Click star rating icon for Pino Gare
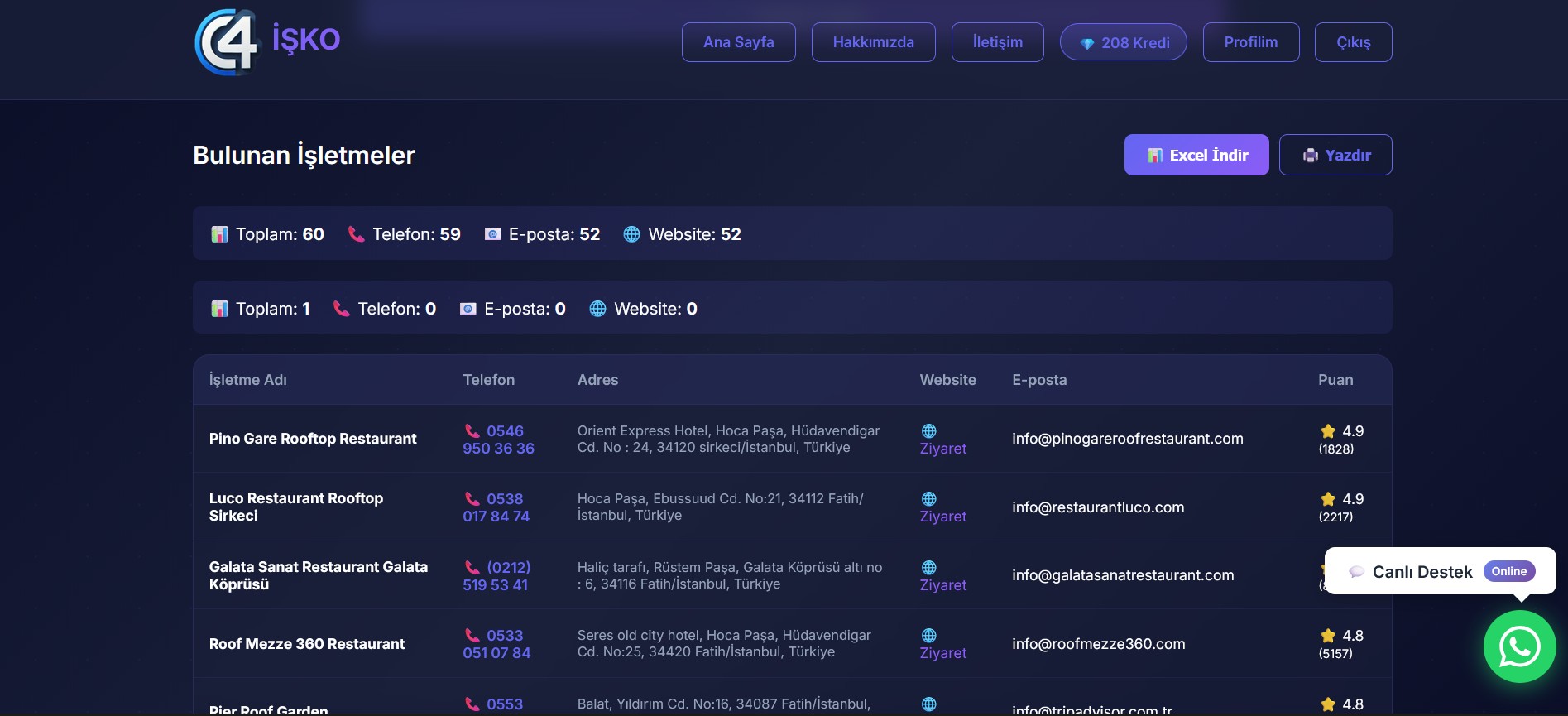This screenshot has width=1568, height=716. pyautogui.click(x=1328, y=431)
